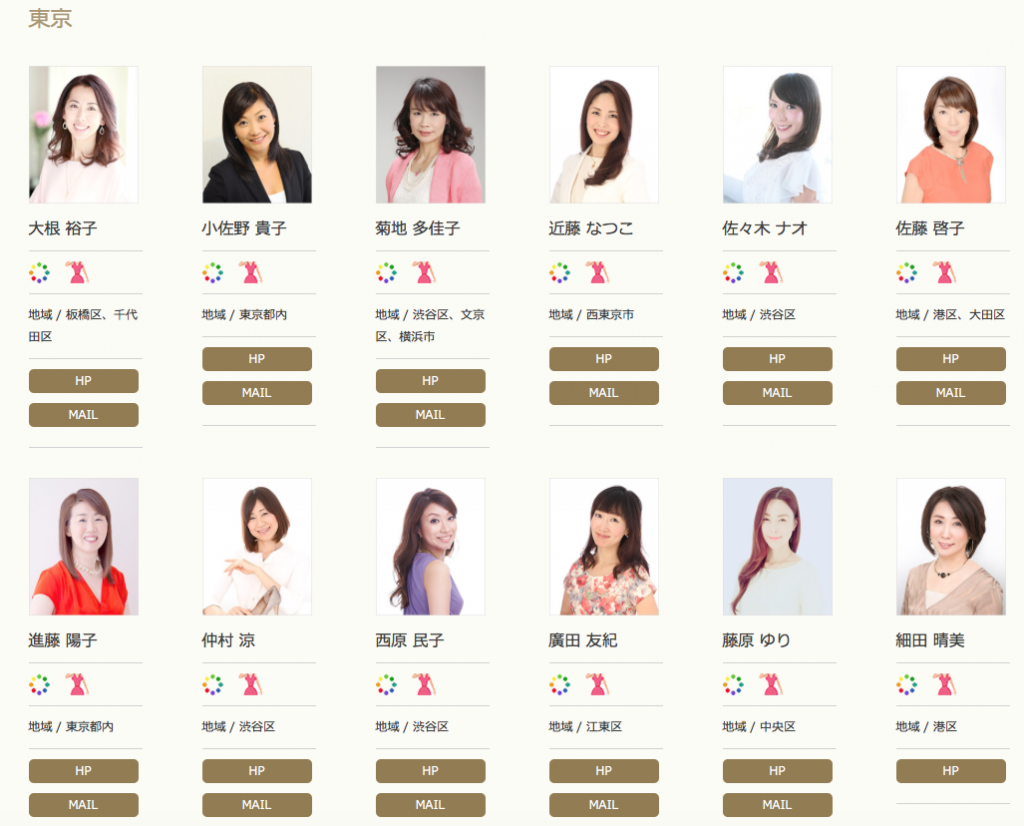Click color wheel icon under 菊地 多佳子

(386, 272)
